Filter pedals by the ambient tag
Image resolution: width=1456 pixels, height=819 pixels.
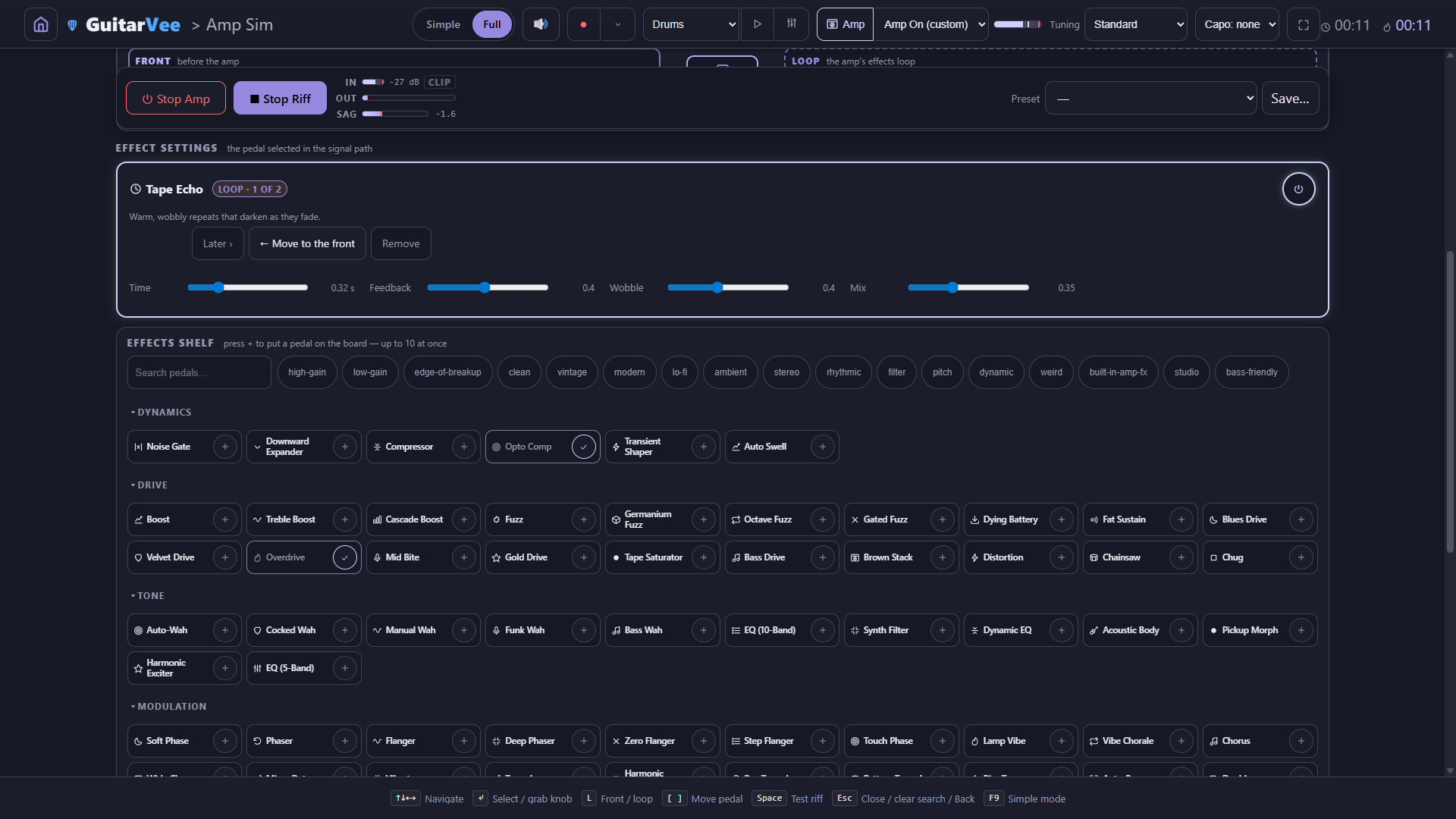click(x=730, y=372)
